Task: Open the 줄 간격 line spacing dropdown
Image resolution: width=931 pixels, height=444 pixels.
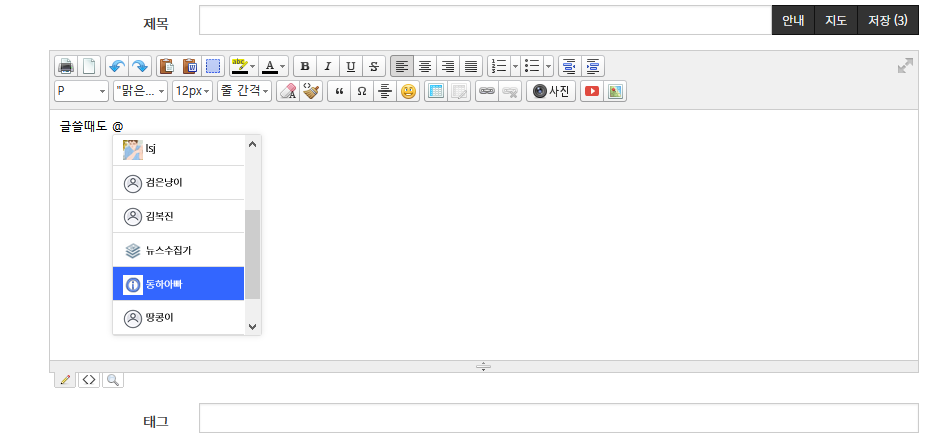Action: [x=244, y=91]
